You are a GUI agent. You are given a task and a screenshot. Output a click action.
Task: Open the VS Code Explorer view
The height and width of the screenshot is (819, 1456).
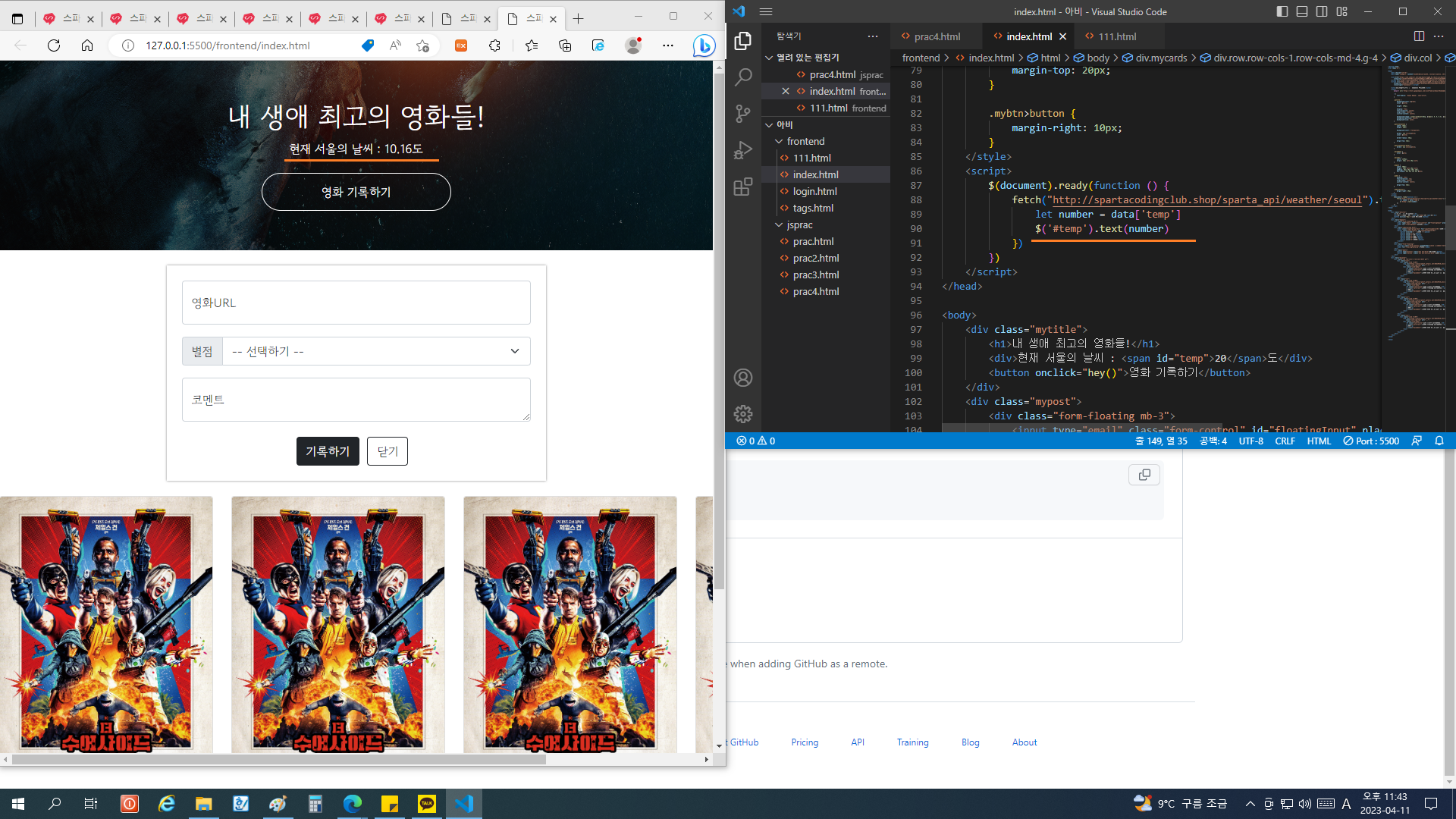click(743, 41)
